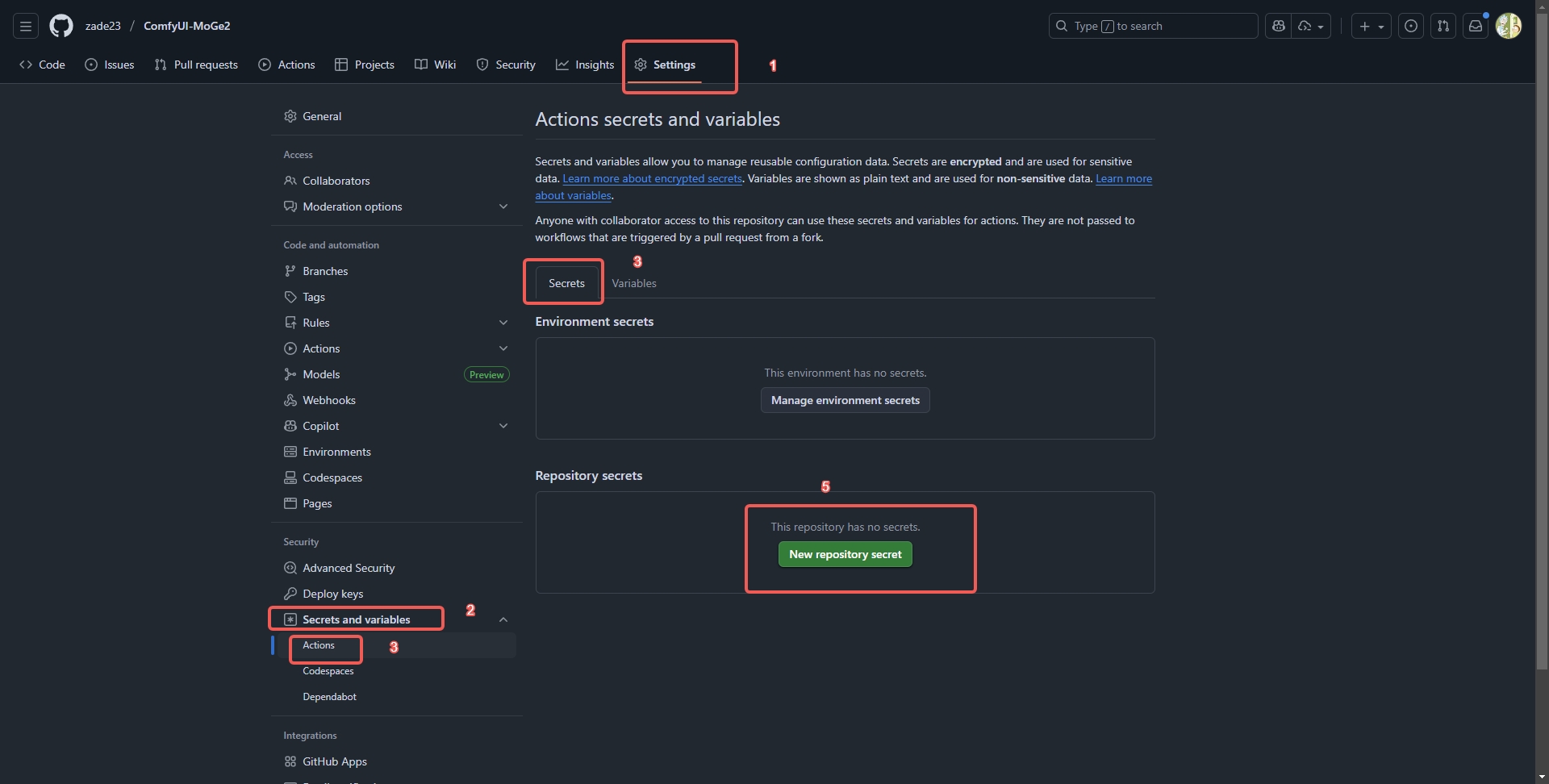Open Advanced Security settings
1549x784 pixels.
[397, 568]
